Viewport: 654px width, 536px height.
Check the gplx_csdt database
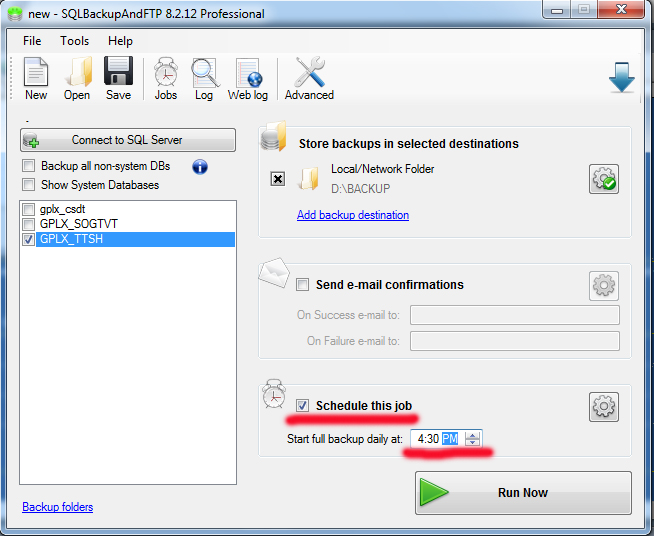[x=28, y=209]
